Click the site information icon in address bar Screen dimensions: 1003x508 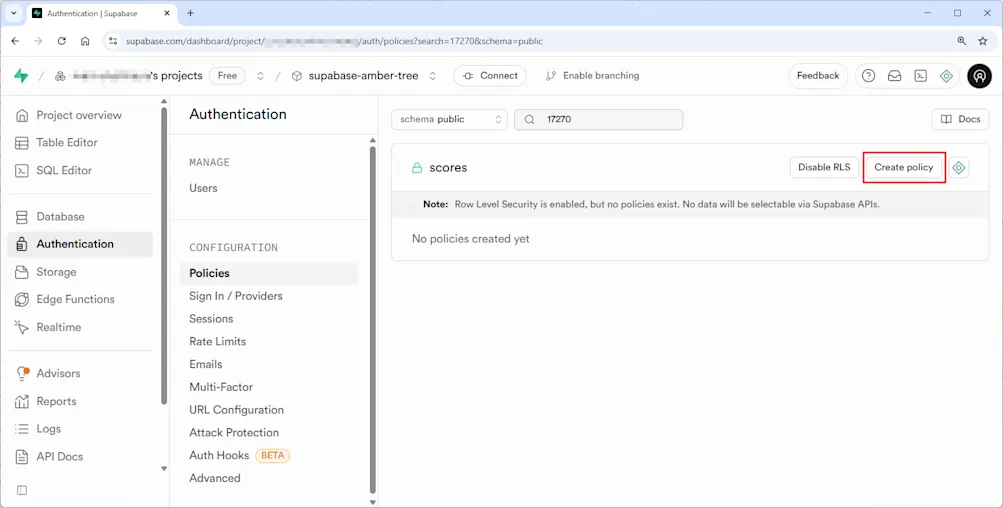(x=113, y=41)
